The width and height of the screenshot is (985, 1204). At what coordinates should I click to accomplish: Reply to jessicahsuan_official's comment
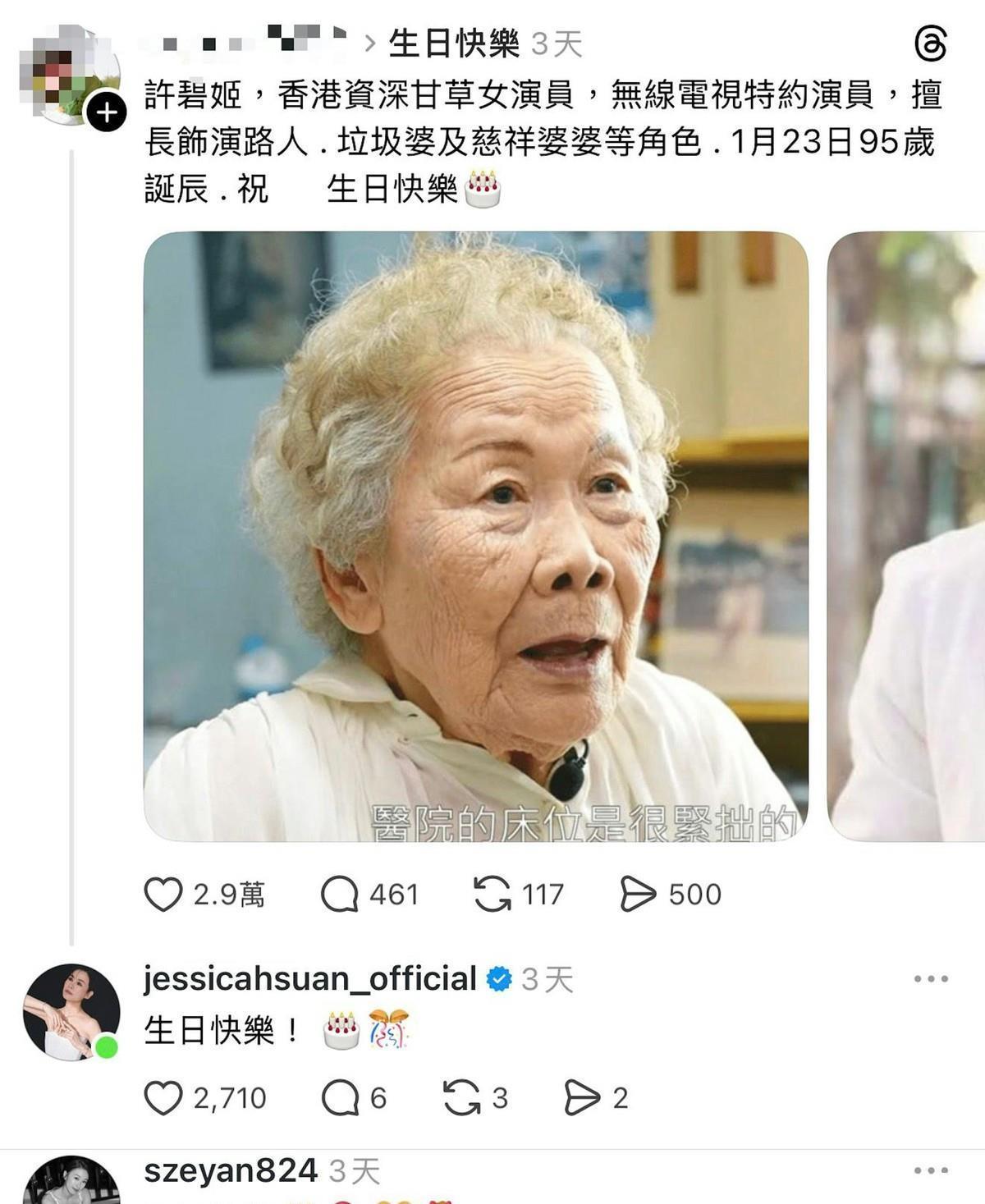pos(340,1098)
